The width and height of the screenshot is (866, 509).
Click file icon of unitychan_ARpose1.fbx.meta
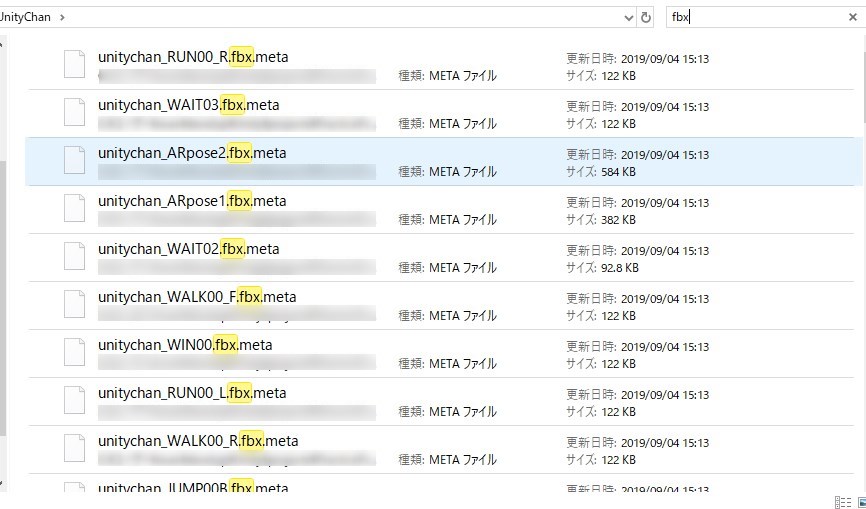[x=74, y=208]
